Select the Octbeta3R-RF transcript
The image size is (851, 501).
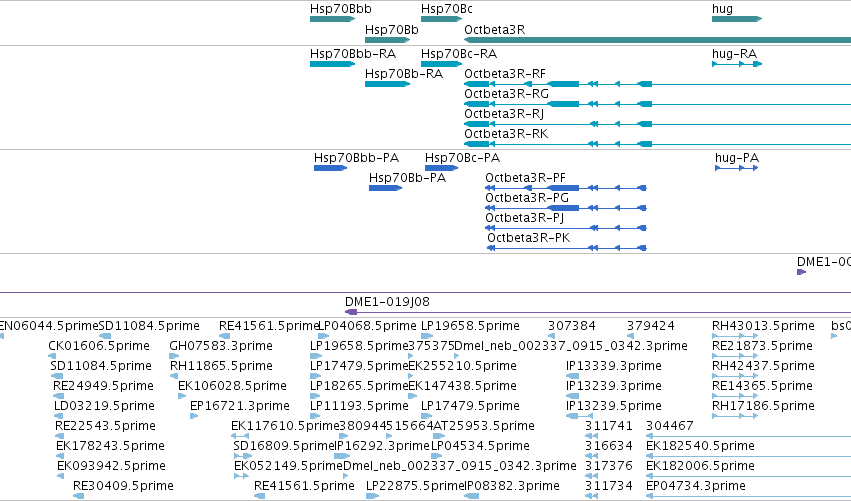pos(657,84)
